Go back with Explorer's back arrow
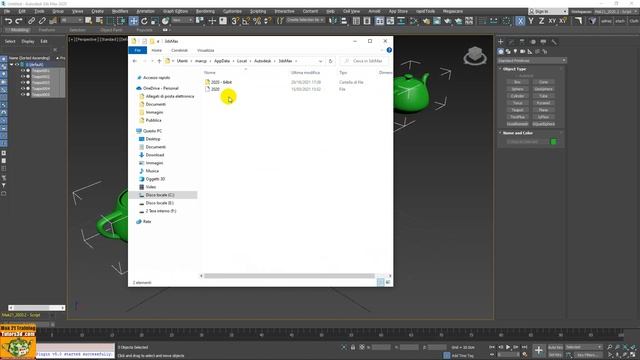 pos(135,61)
